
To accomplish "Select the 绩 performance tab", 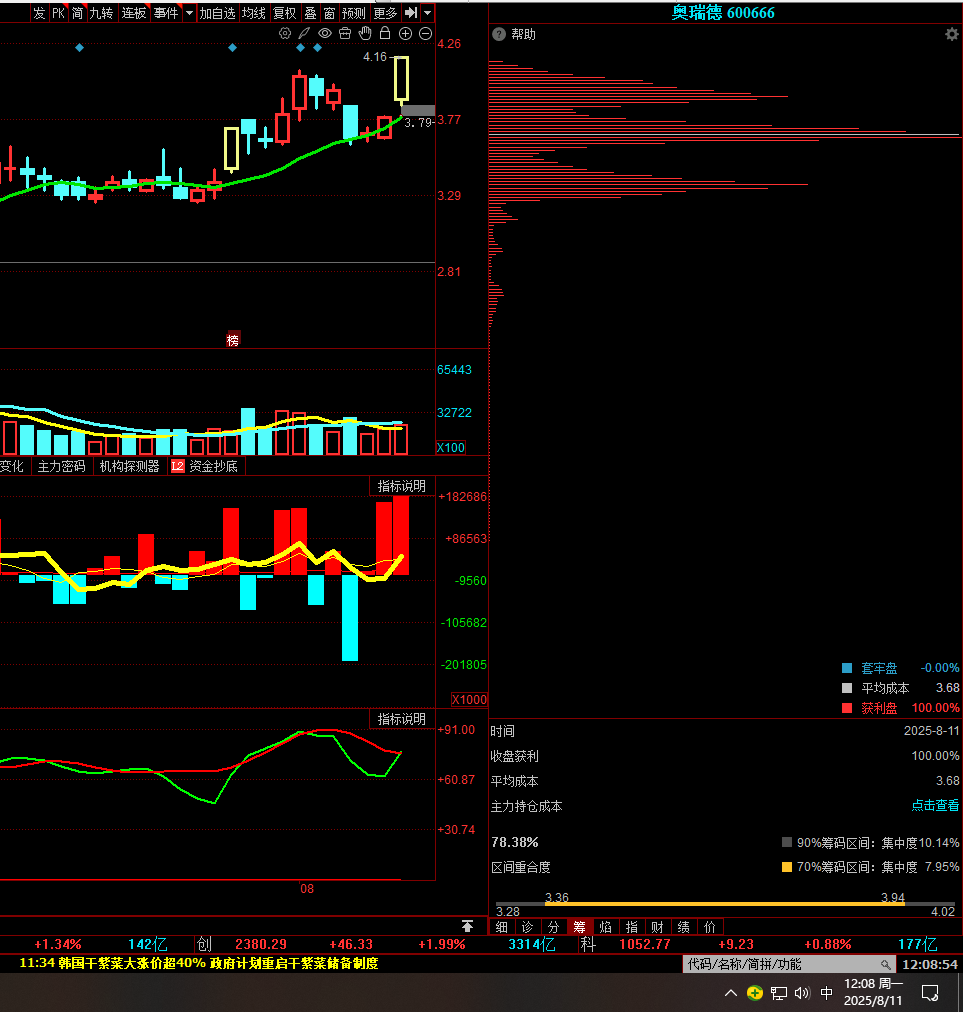I will click(684, 927).
